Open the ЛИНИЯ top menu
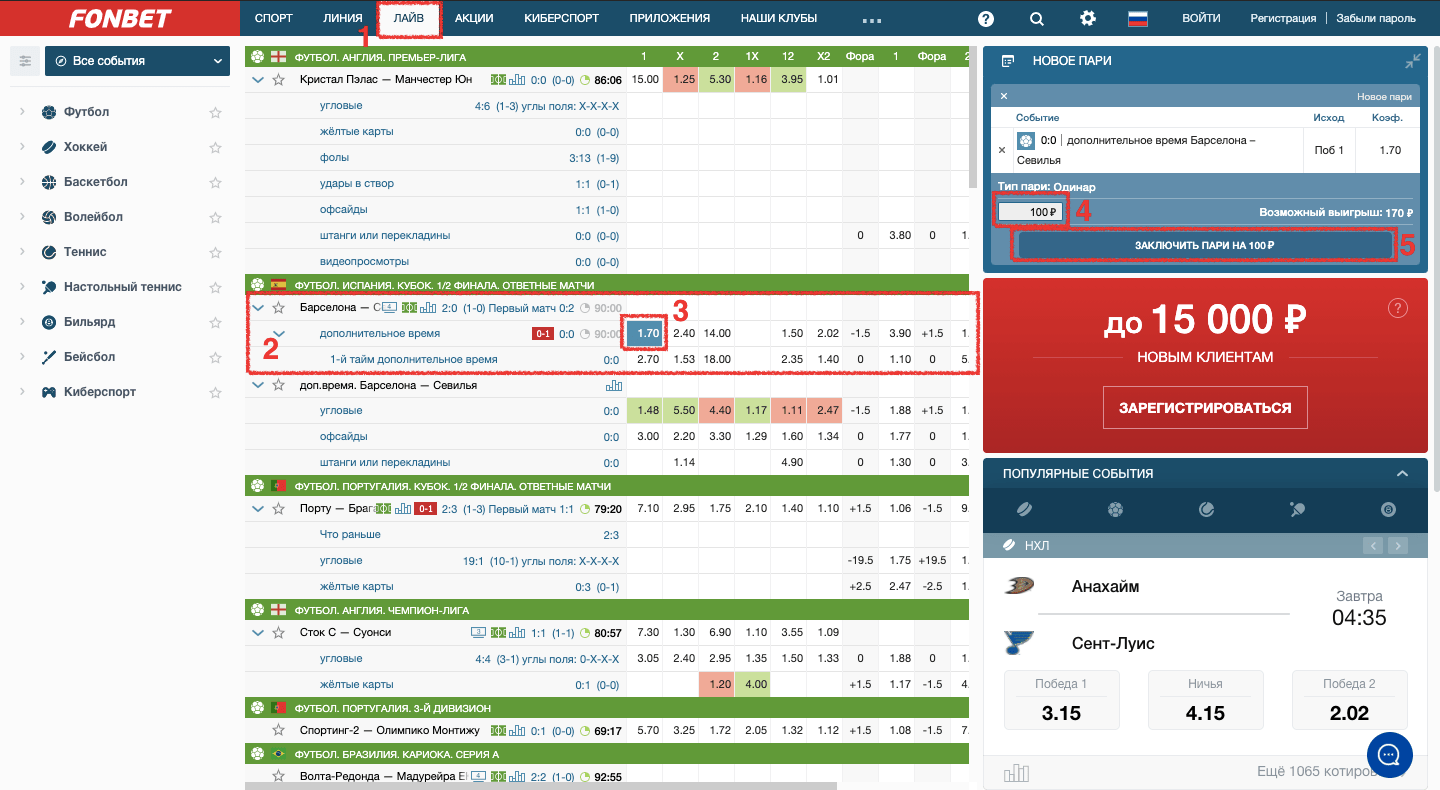The height and width of the screenshot is (790, 1440). click(x=343, y=18)
